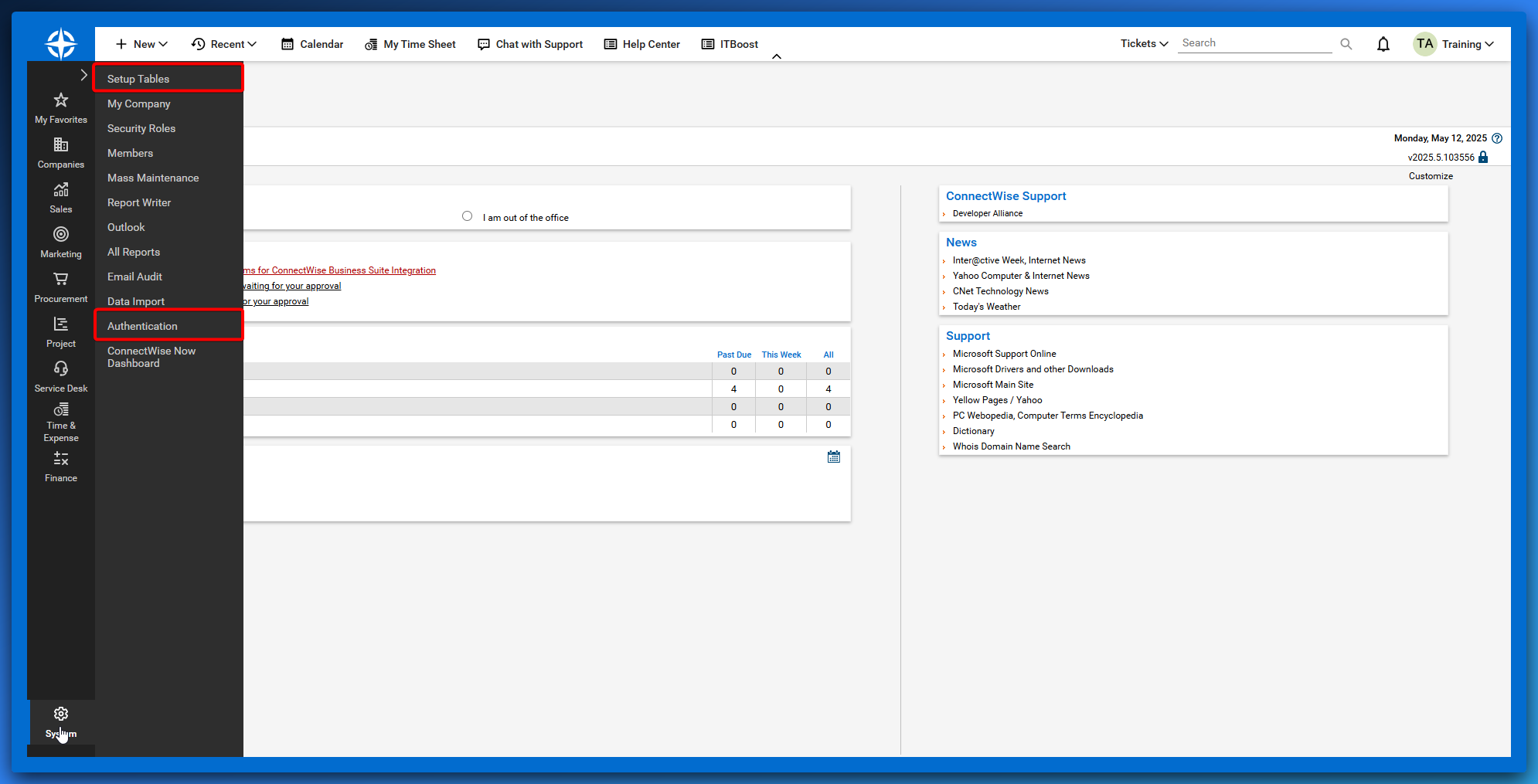Open the Developer Alliance link
Screen dimensions: 1538x784
[987, 213]
